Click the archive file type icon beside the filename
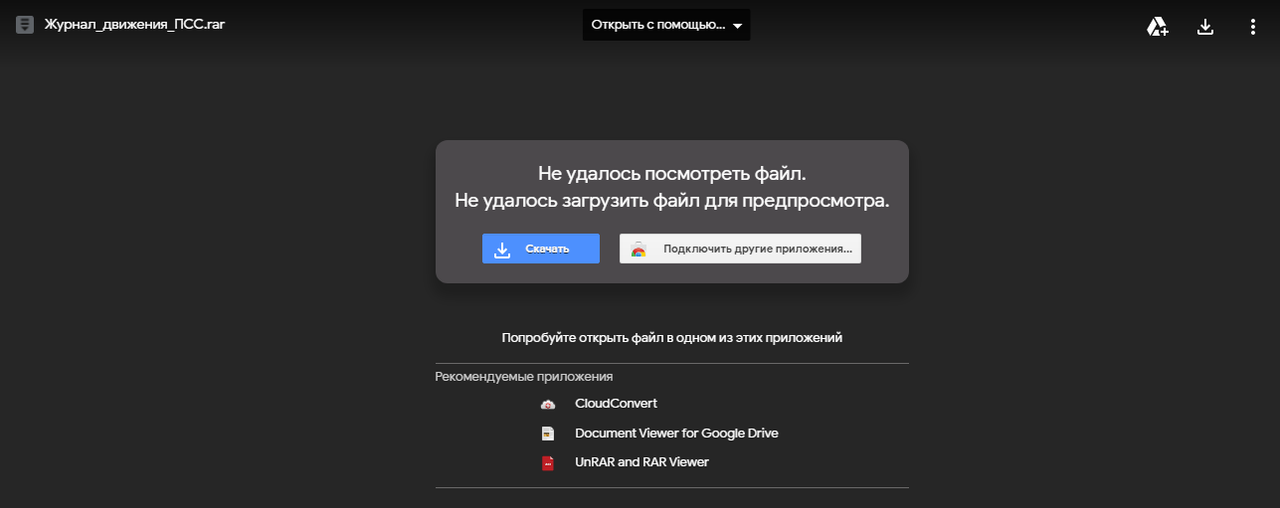Image resolution: width=1280 pixels, height=508 pixels. pyautogui.click(x=25, y=25)
